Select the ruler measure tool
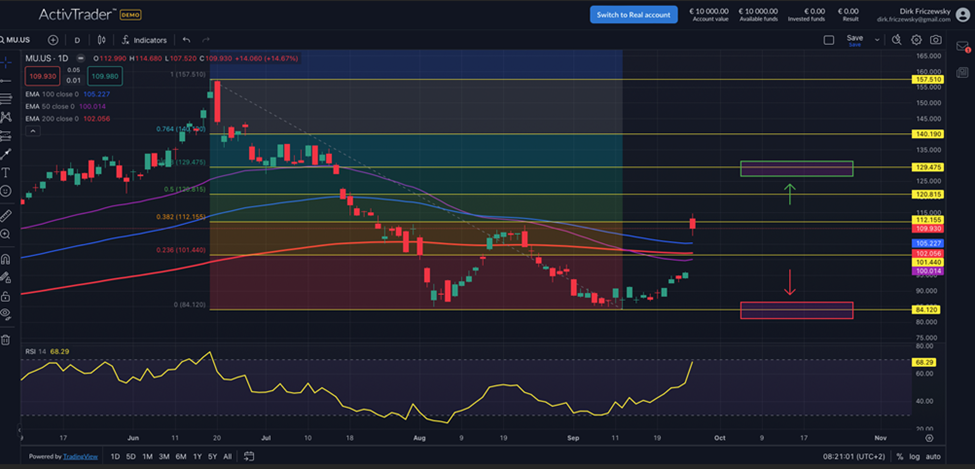This screenshot has width=975, height=469. tap(7, 215)
